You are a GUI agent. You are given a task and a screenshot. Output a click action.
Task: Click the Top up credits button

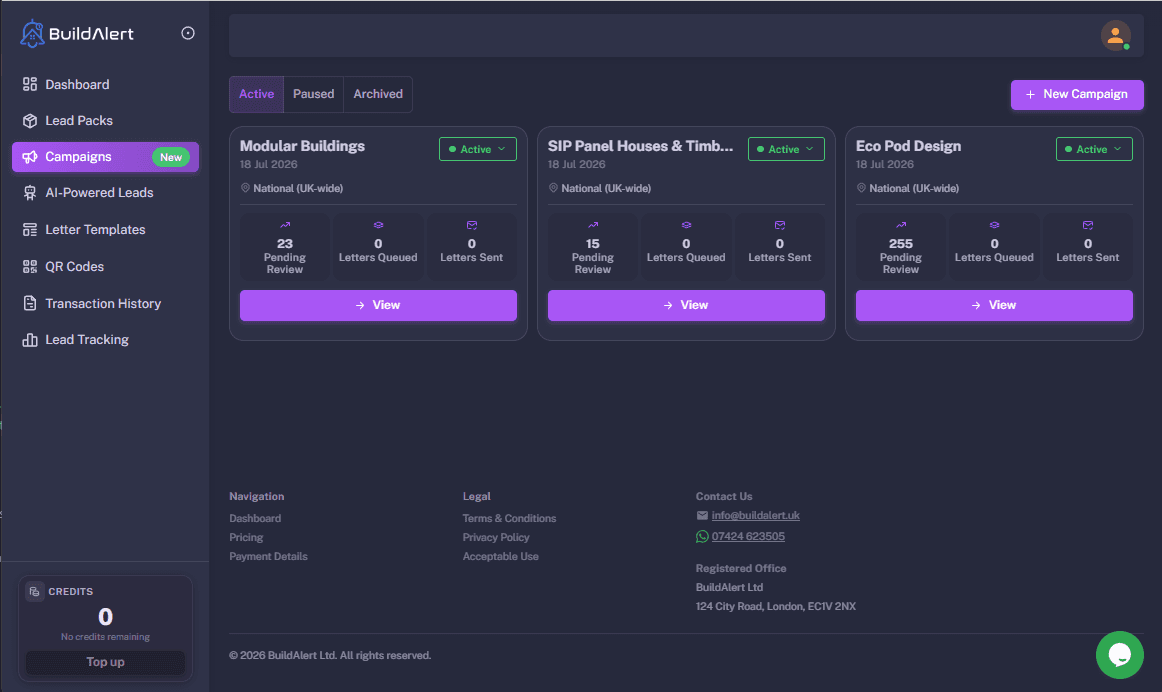105,662
